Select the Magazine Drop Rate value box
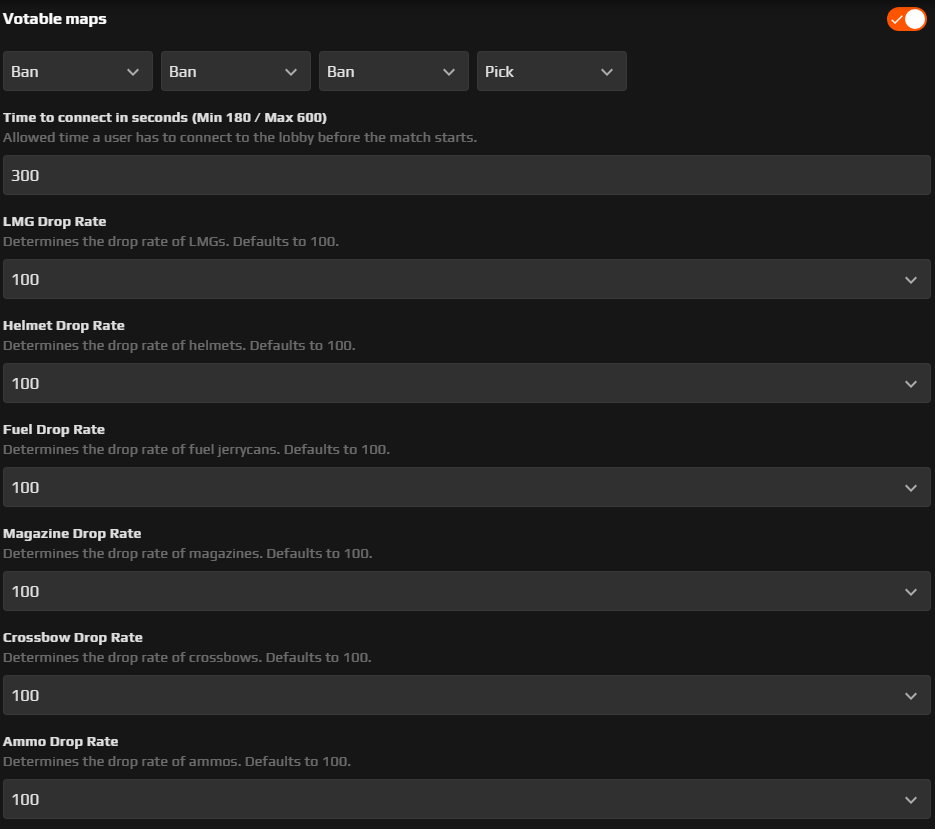 pos(466,591)
